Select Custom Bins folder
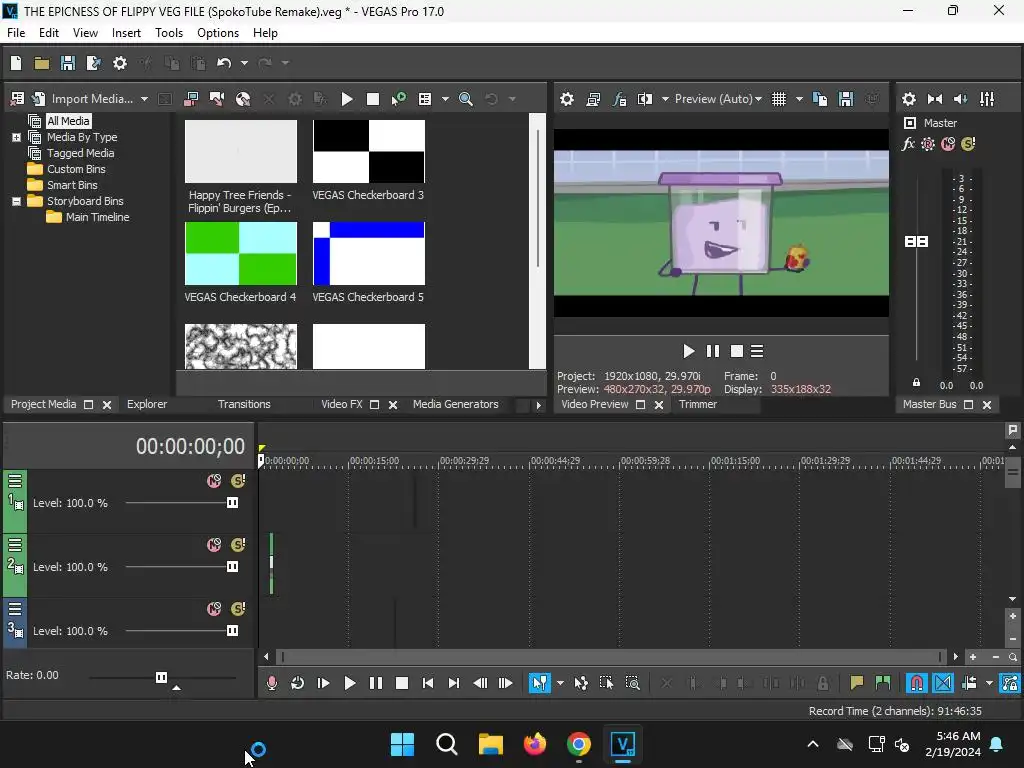This screenshot has height=768, width=1024. (76, 169)
